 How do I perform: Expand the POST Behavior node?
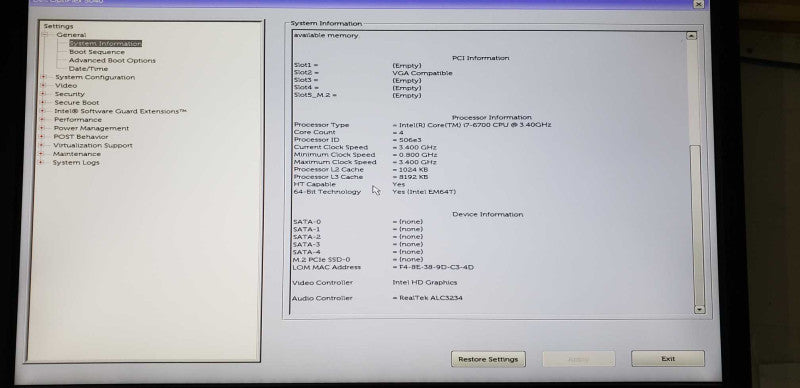tap(42, 136)
